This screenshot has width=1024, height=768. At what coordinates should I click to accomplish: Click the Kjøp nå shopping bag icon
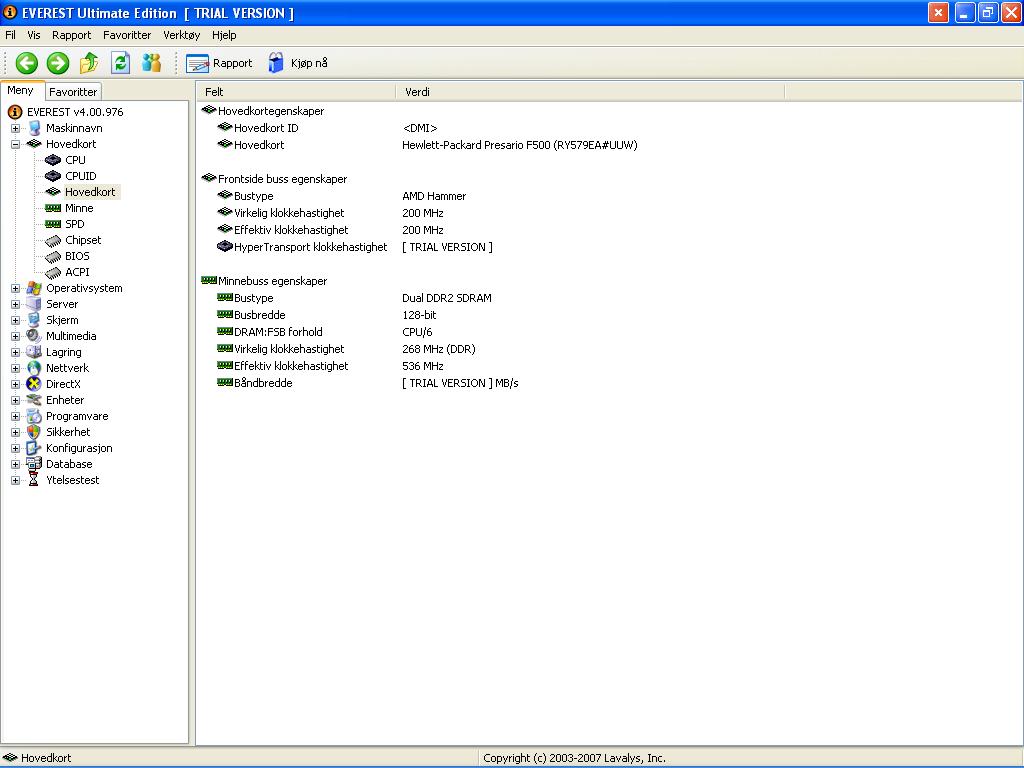276,63
